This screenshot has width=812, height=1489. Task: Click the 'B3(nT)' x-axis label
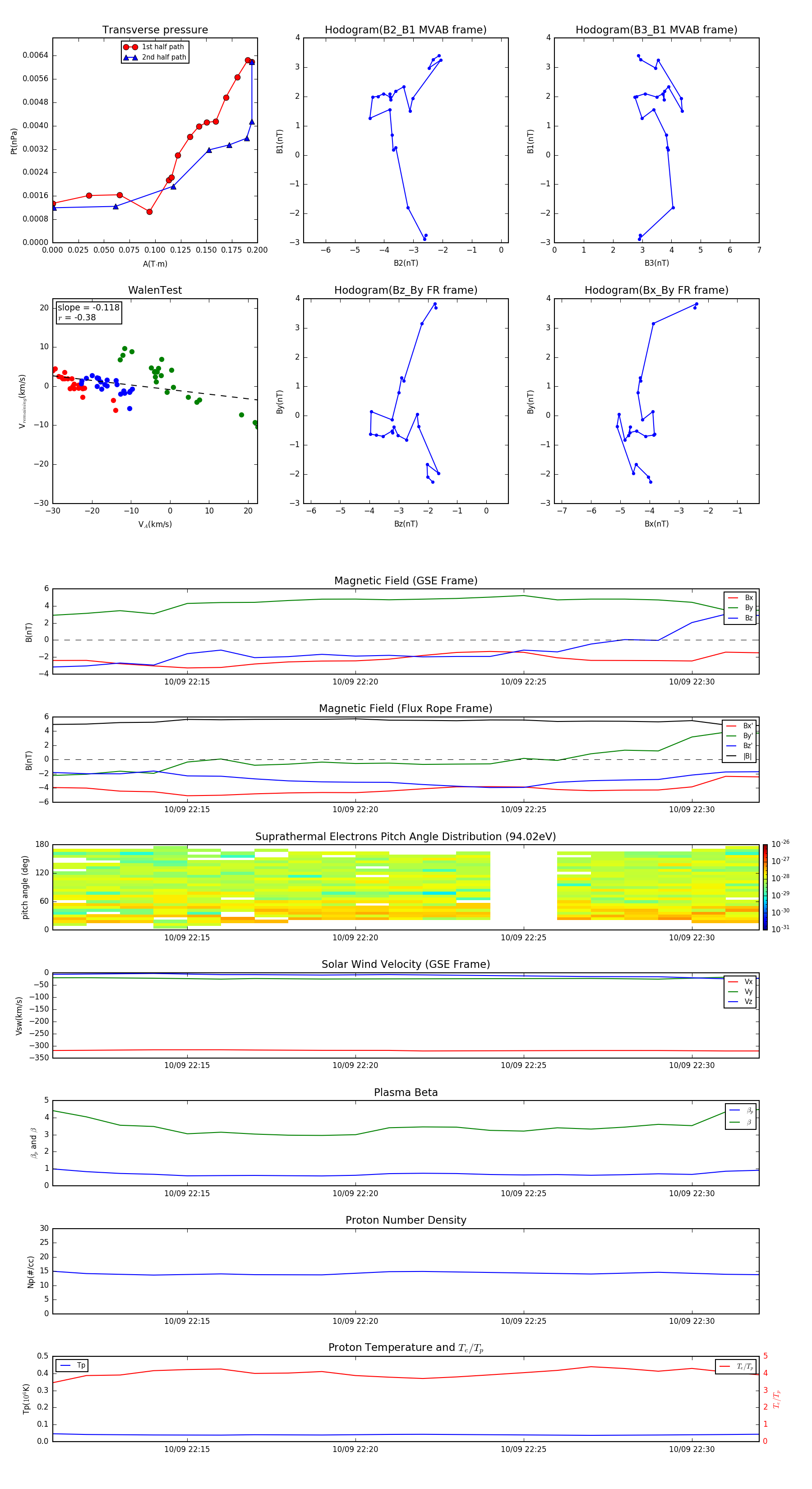(656, 263)
